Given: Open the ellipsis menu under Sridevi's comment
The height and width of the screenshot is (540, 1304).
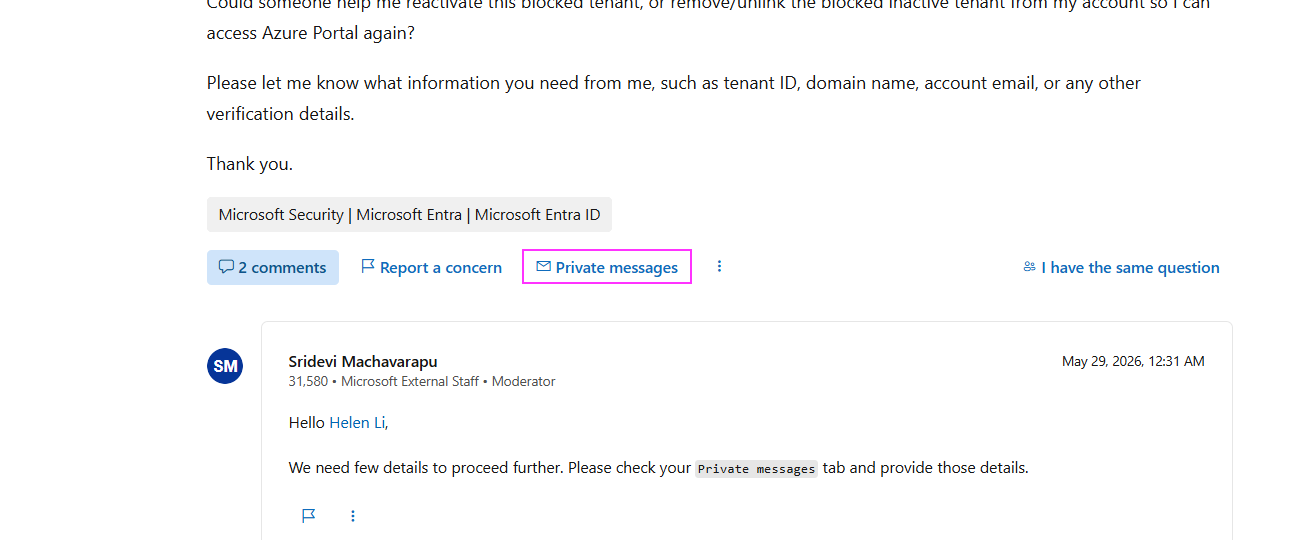Looking at the screenshot, I should click(x=353, y=516).
